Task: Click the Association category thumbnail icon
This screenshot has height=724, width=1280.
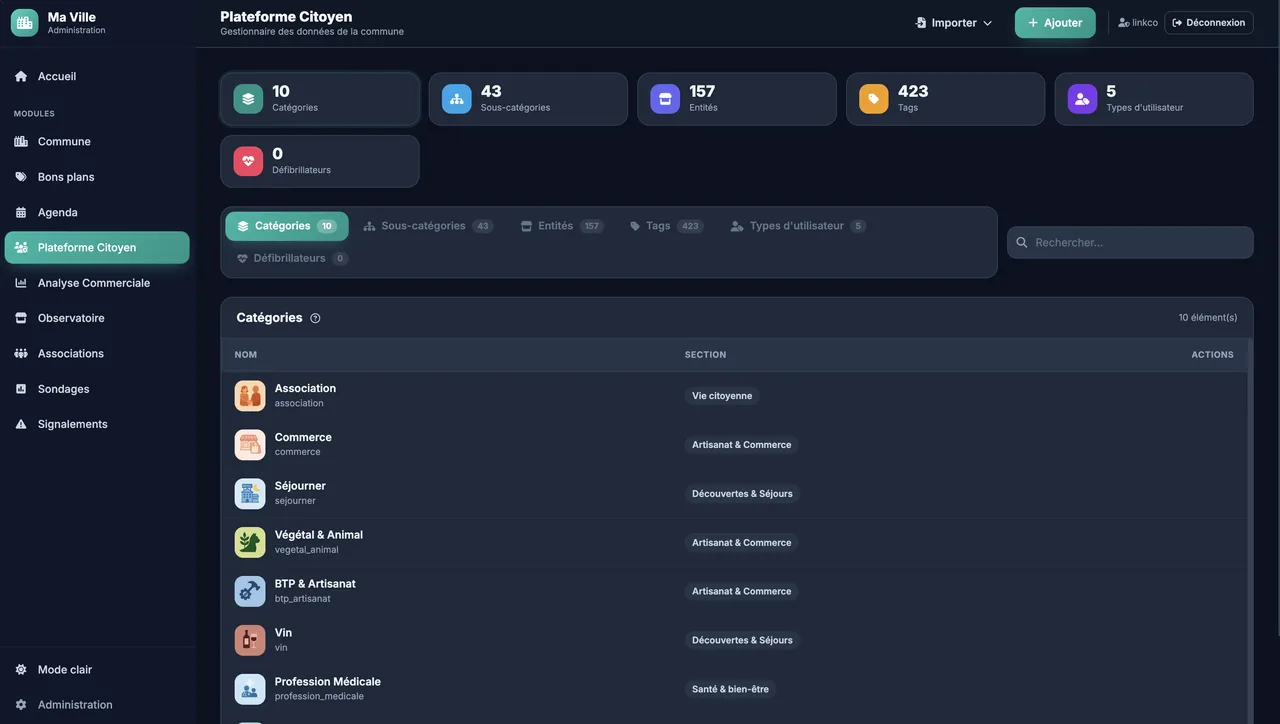Action: [250, 396]
